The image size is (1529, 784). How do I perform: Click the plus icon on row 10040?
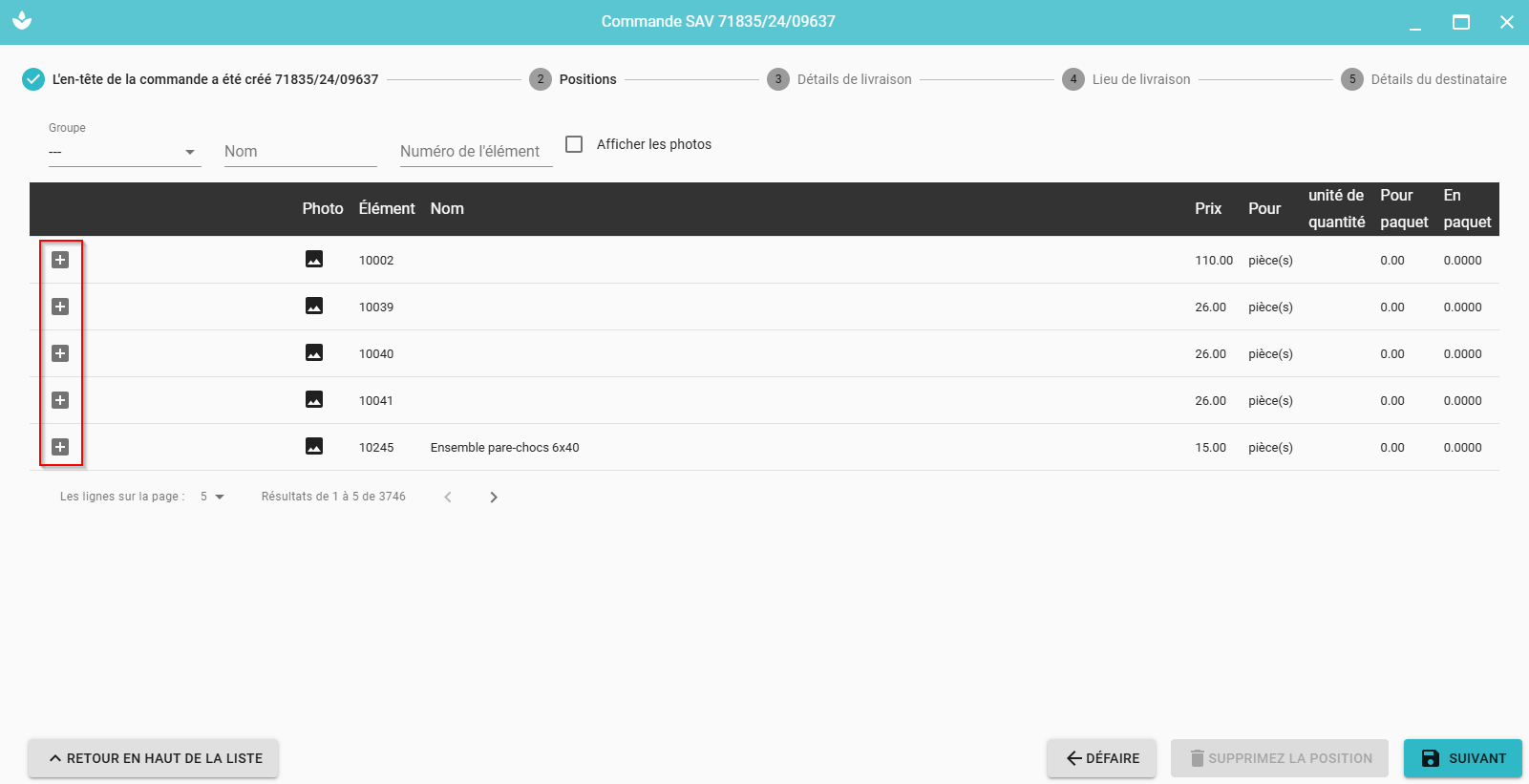coord(60,353)
